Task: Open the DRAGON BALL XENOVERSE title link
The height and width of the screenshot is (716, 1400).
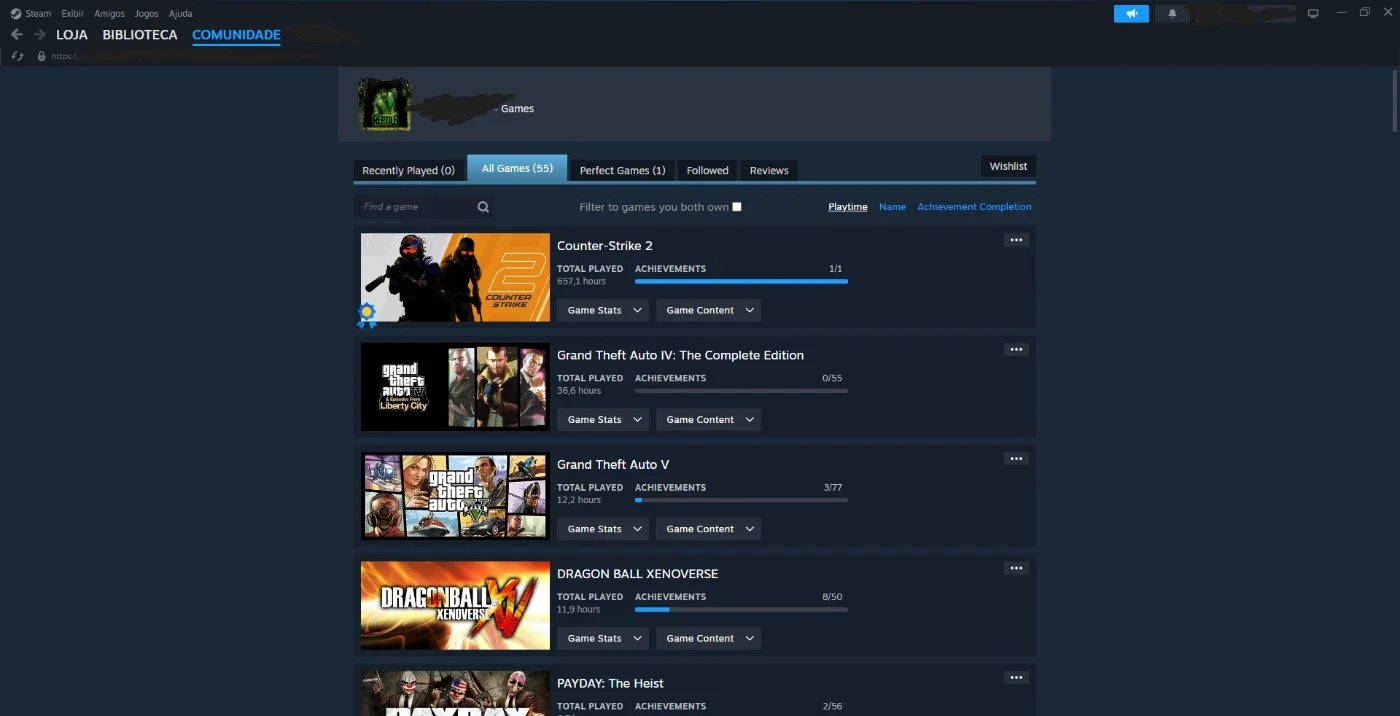Action: pos(637,574)
